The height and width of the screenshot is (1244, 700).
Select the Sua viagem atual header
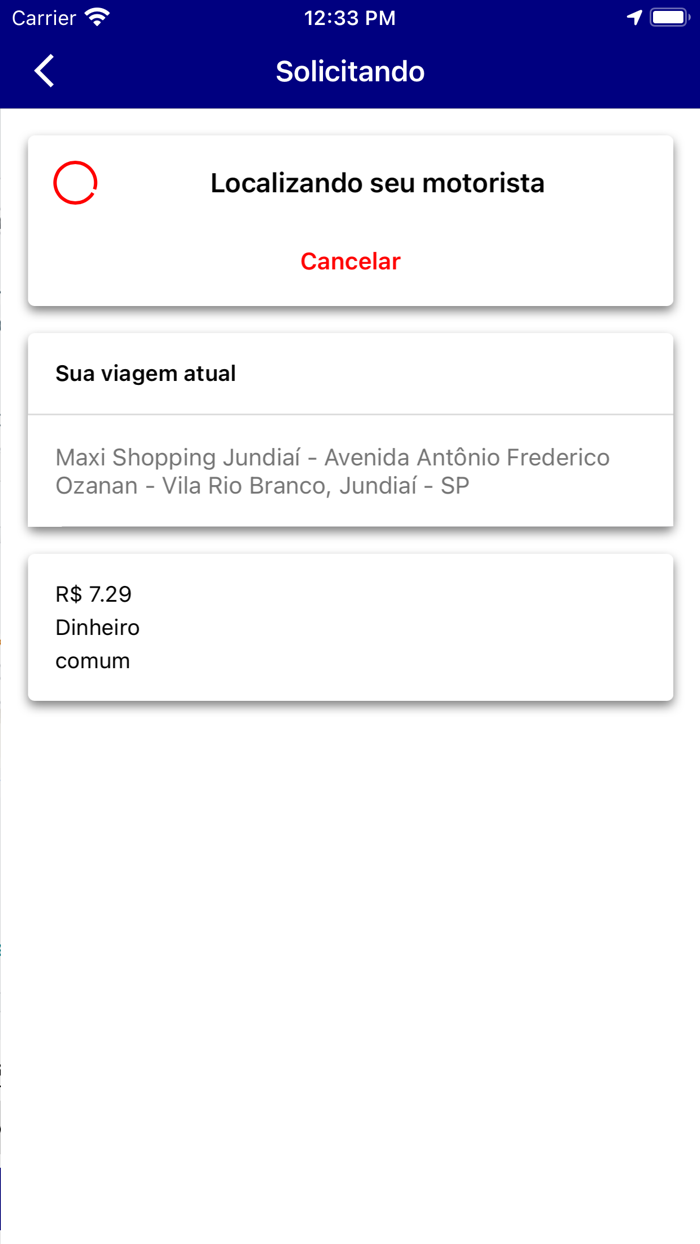click(146, 373)
